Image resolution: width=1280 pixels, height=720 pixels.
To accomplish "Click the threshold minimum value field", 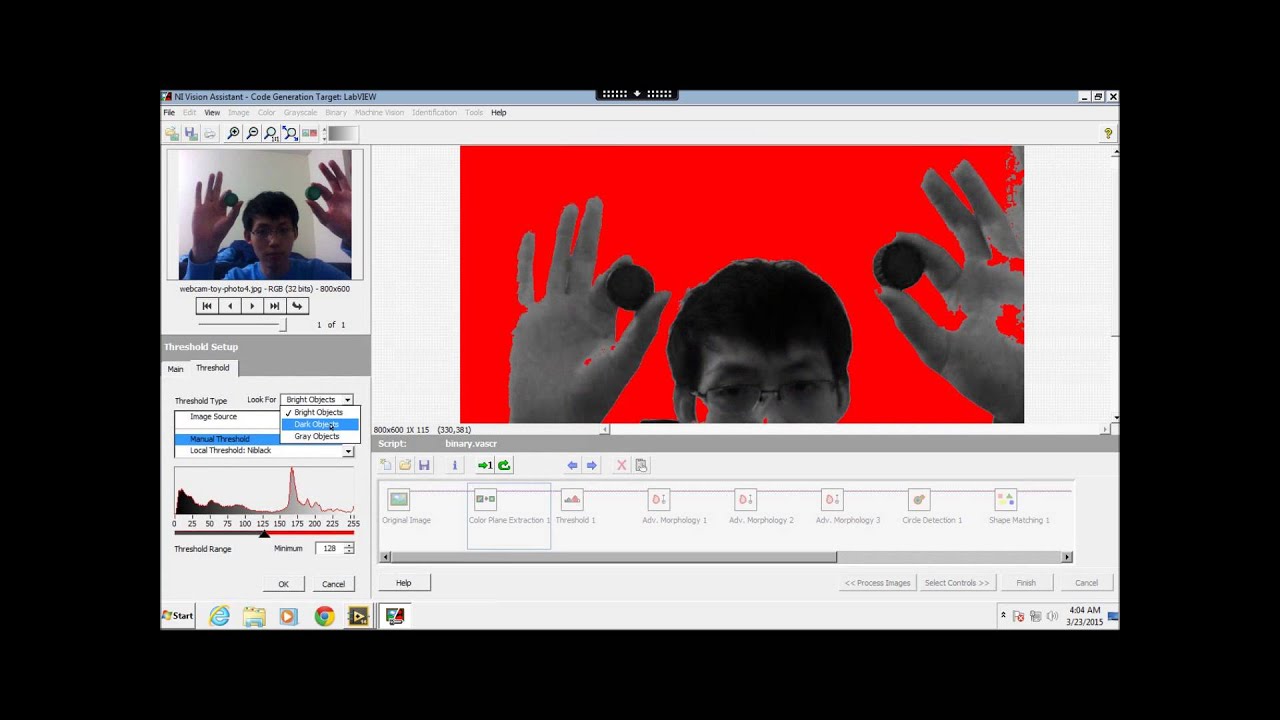I will click(329, 549).
